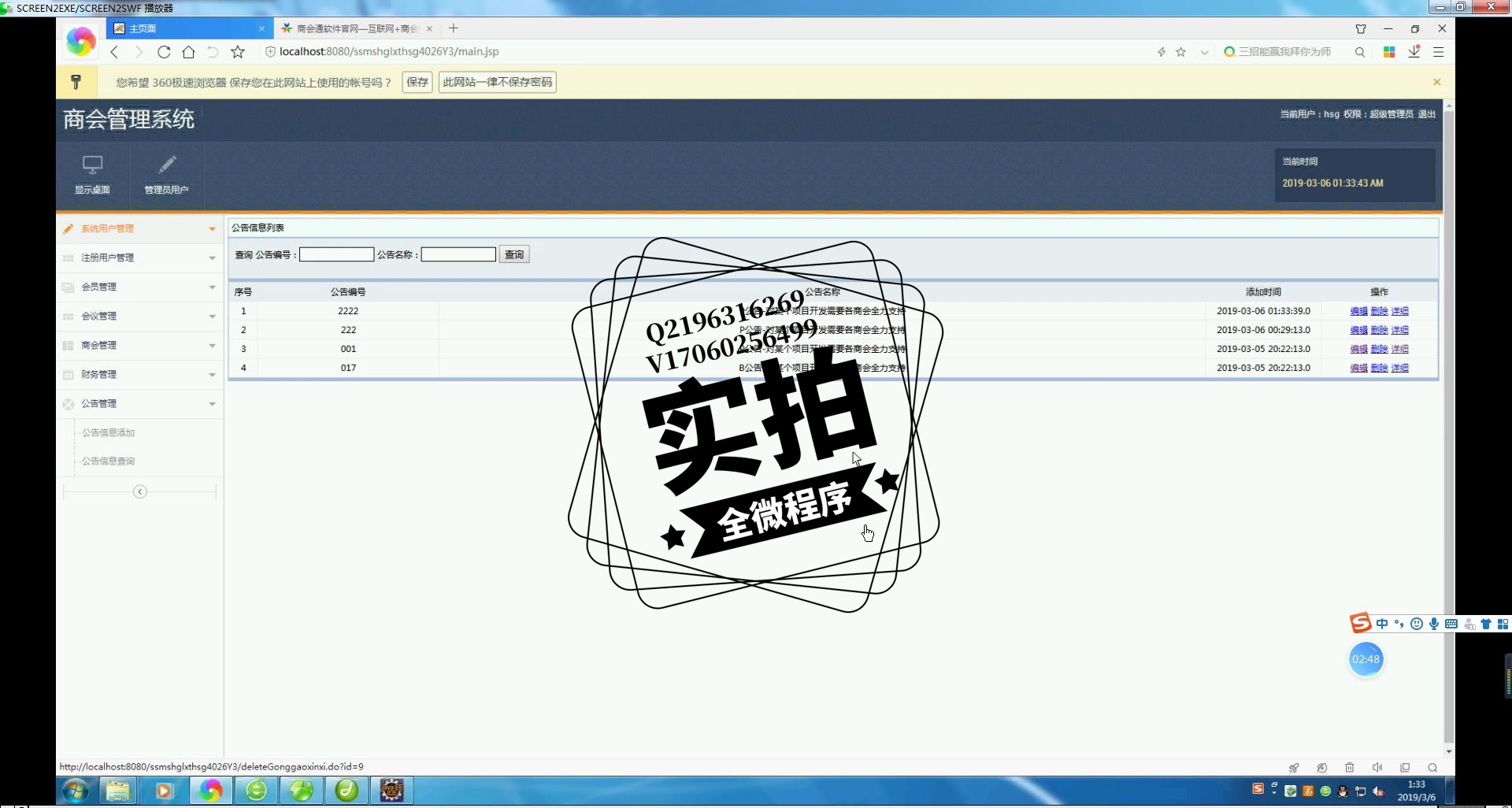
Task: Click the 管理员用户 pencil icon
Action: point(166,165)
